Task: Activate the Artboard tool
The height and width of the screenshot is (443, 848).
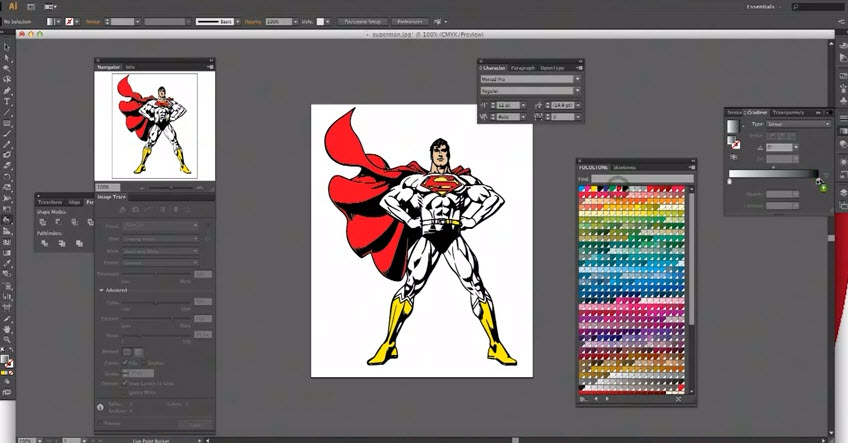Action: (7, 307)
